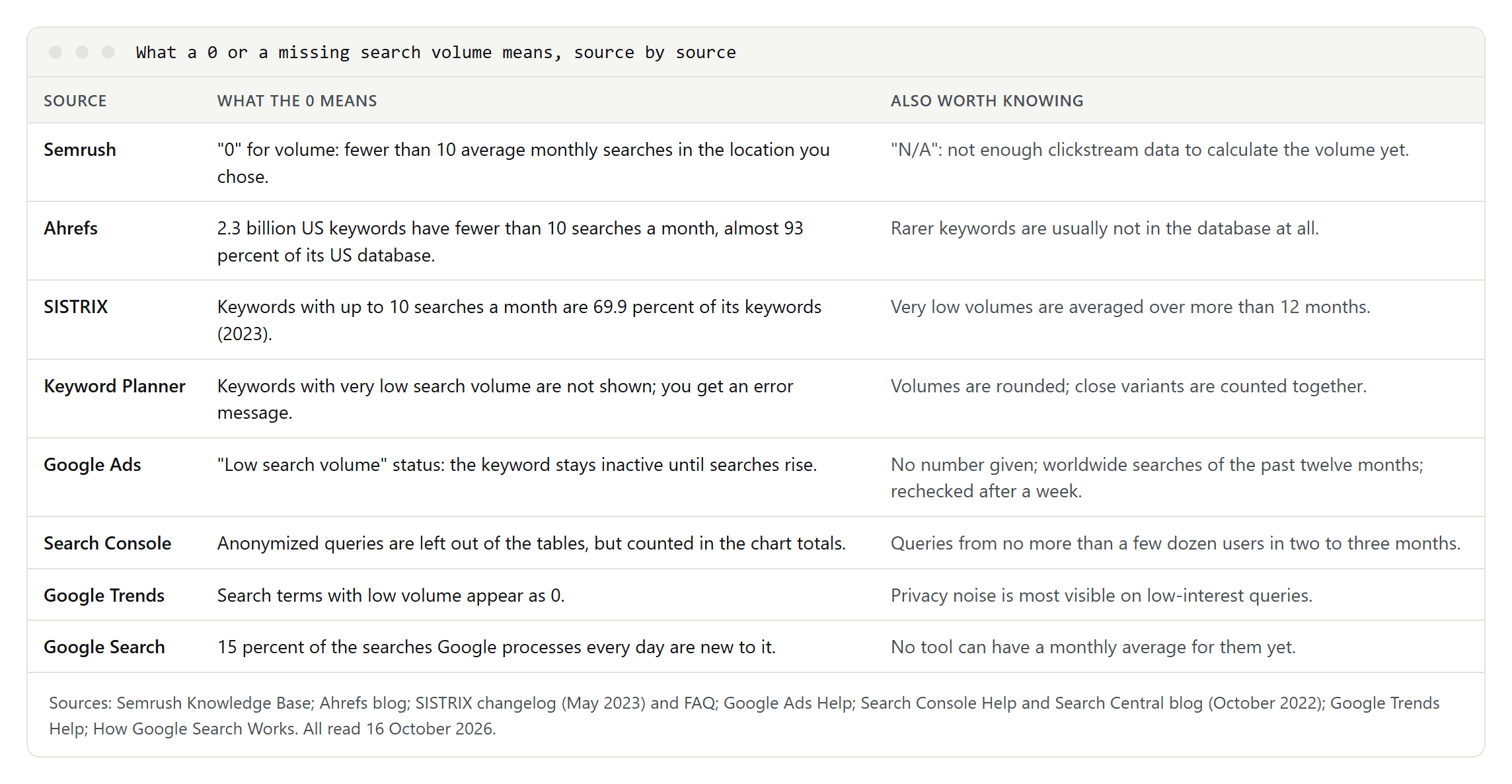Screen dimensions: 1512x784
Task: Select the Ahrefs row label
Action: coord(71,229)
